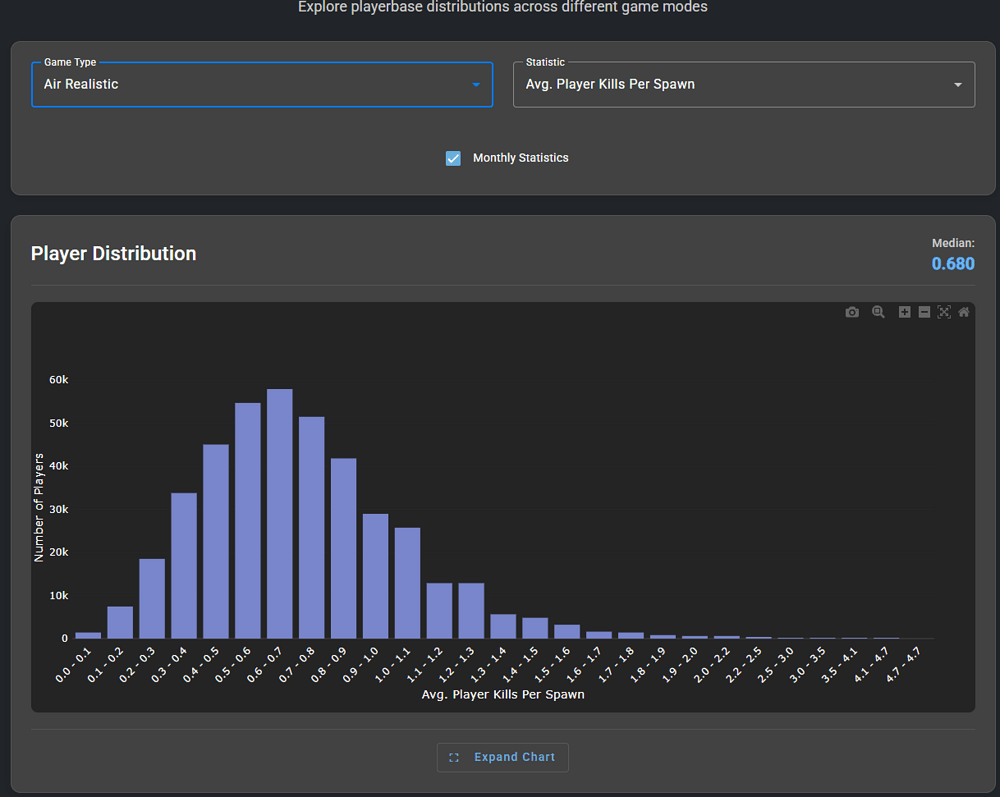The height and width of the screenshot is (797, 1000).
Task: Reset axes with the home icon
Action: click(964, 312)
